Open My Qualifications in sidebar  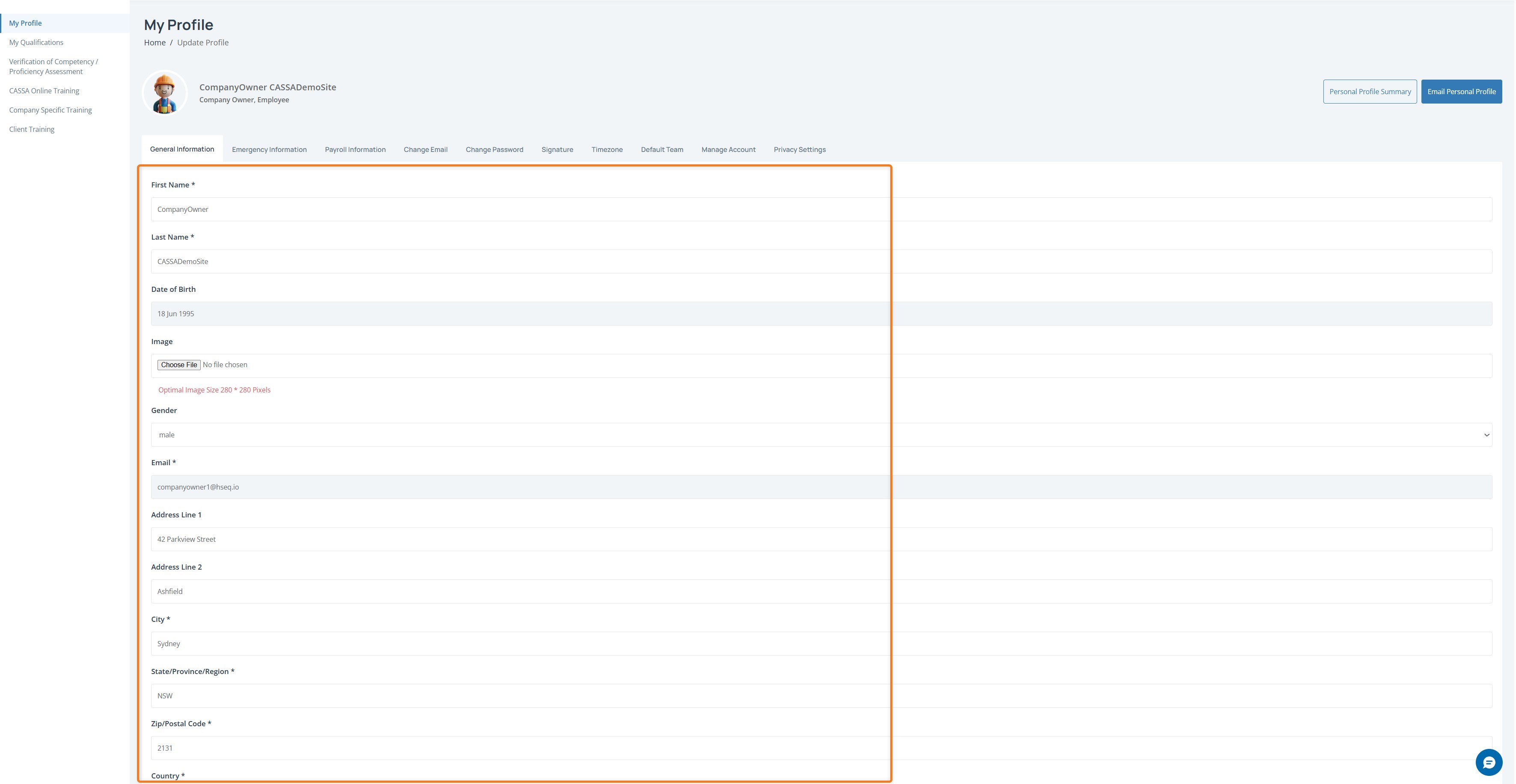36,42
